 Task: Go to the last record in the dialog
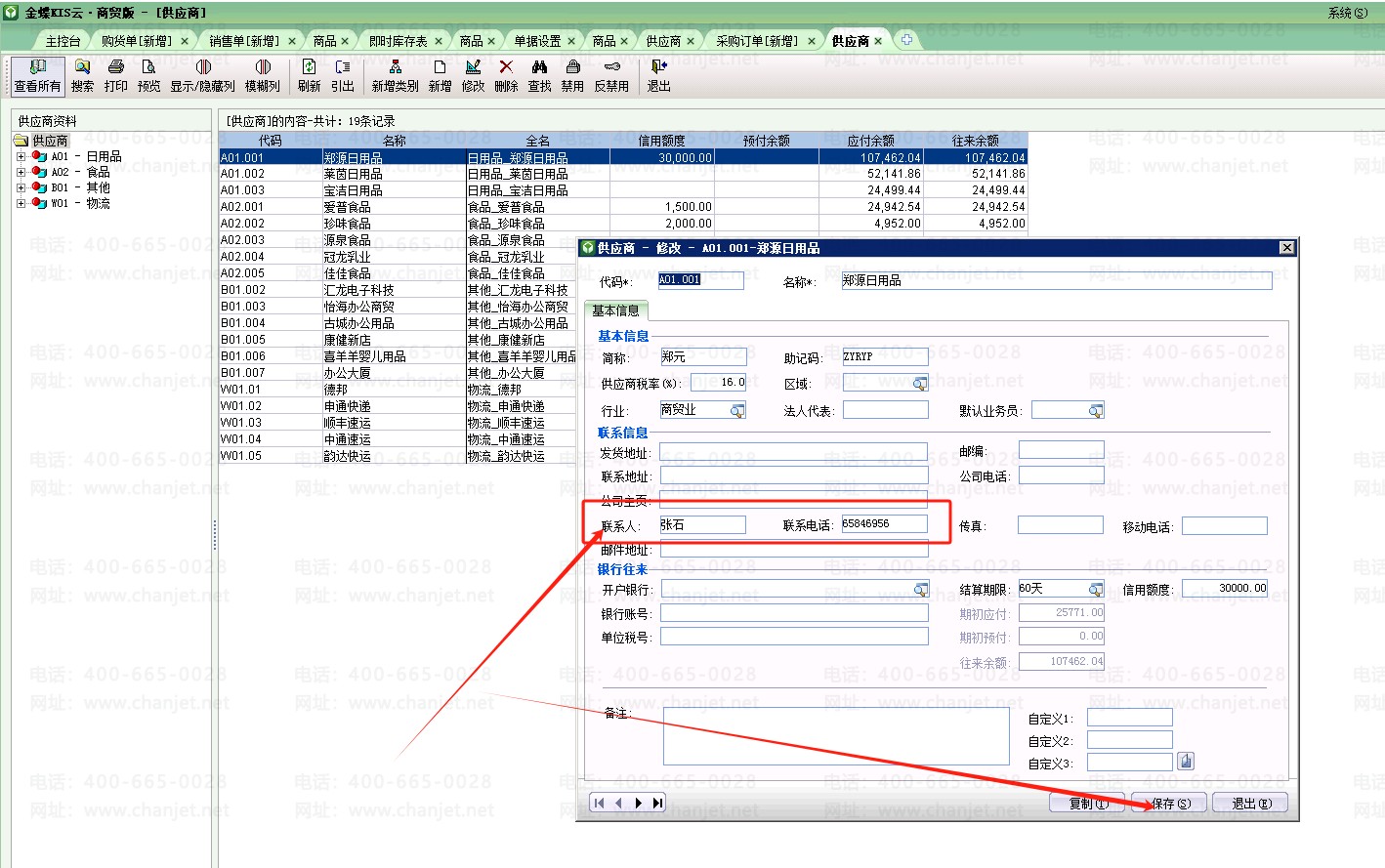(x=658, y=803)
